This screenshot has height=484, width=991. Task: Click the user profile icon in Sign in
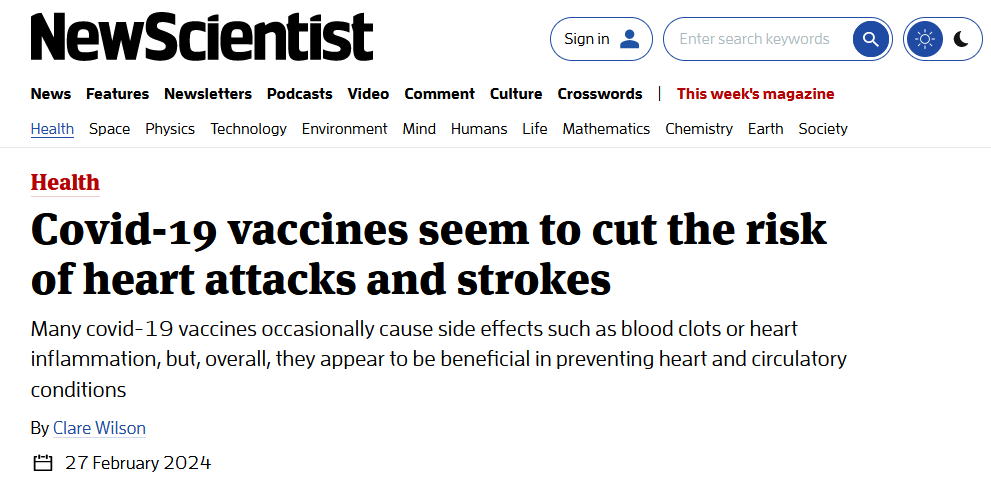coord(629,39)
